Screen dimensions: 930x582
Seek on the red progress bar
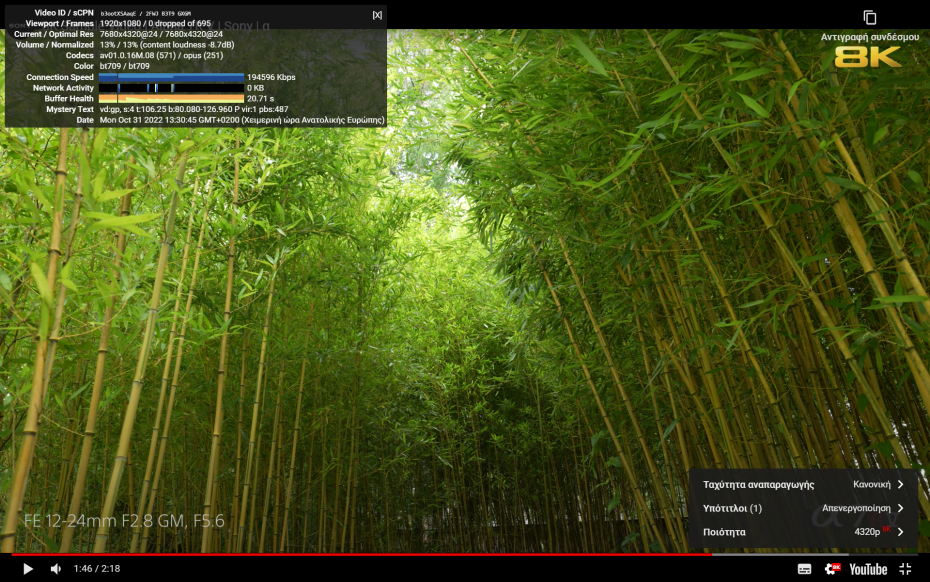pyautogui.click(x=362, y=555)
